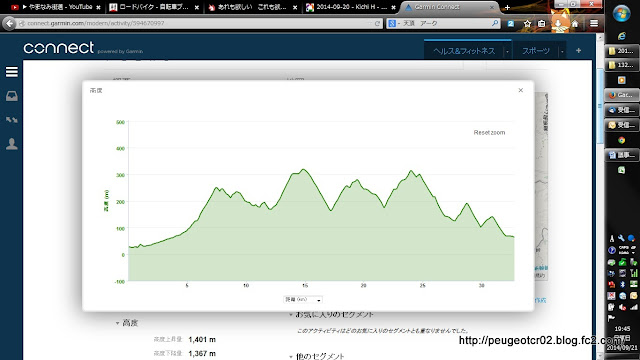This screenshot has height=360, width=640.
Task: Open the Windows Start orb
Action: point(622,14)
